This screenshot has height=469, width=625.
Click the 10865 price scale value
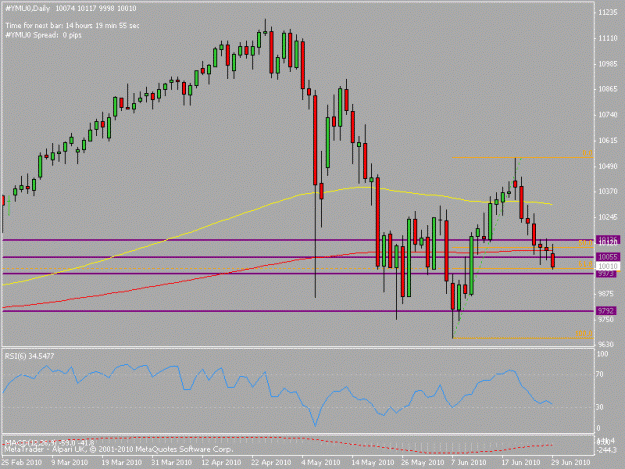click(607, 89)
